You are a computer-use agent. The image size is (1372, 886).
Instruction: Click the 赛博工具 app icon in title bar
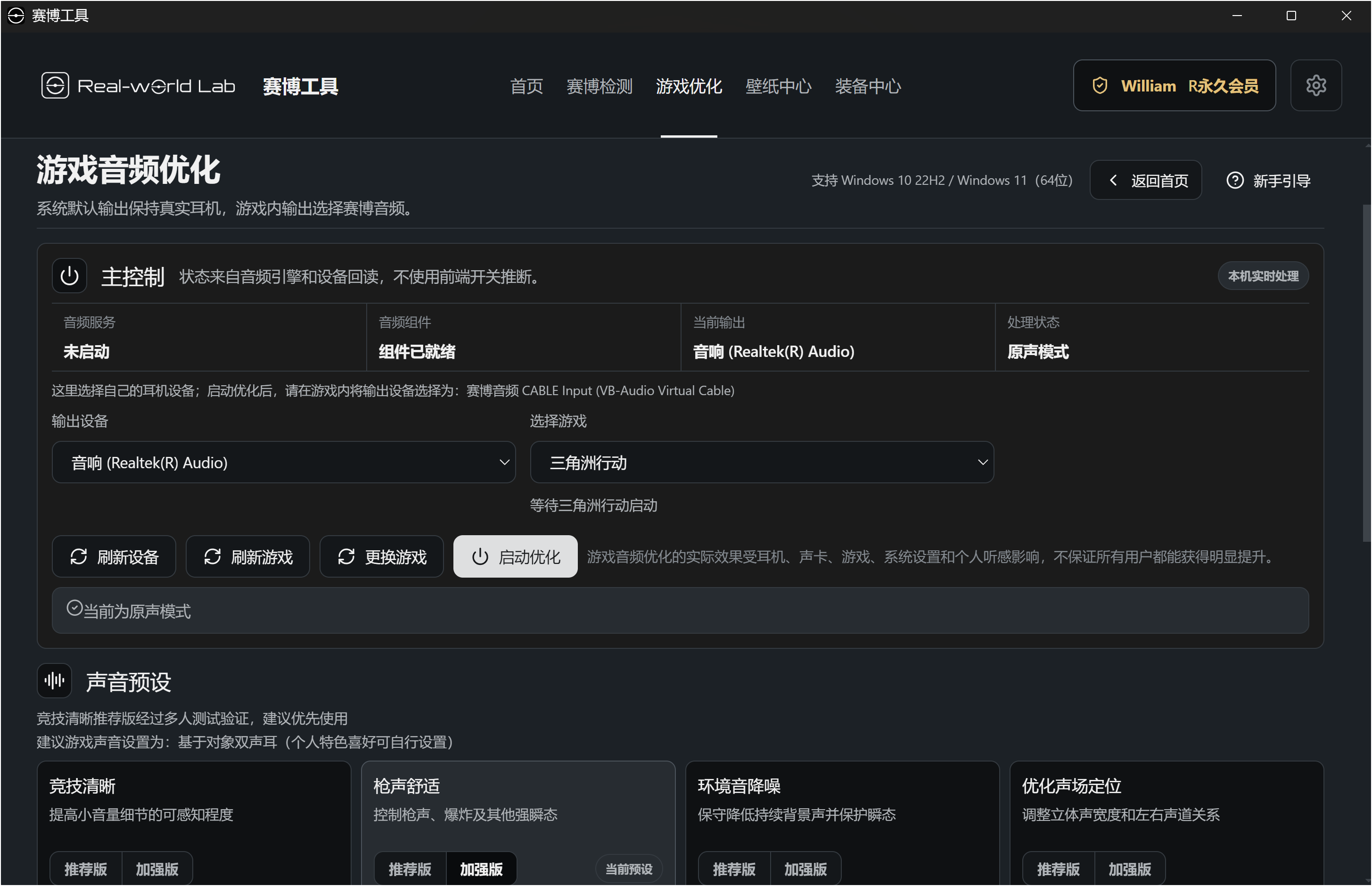pos(16,16)
